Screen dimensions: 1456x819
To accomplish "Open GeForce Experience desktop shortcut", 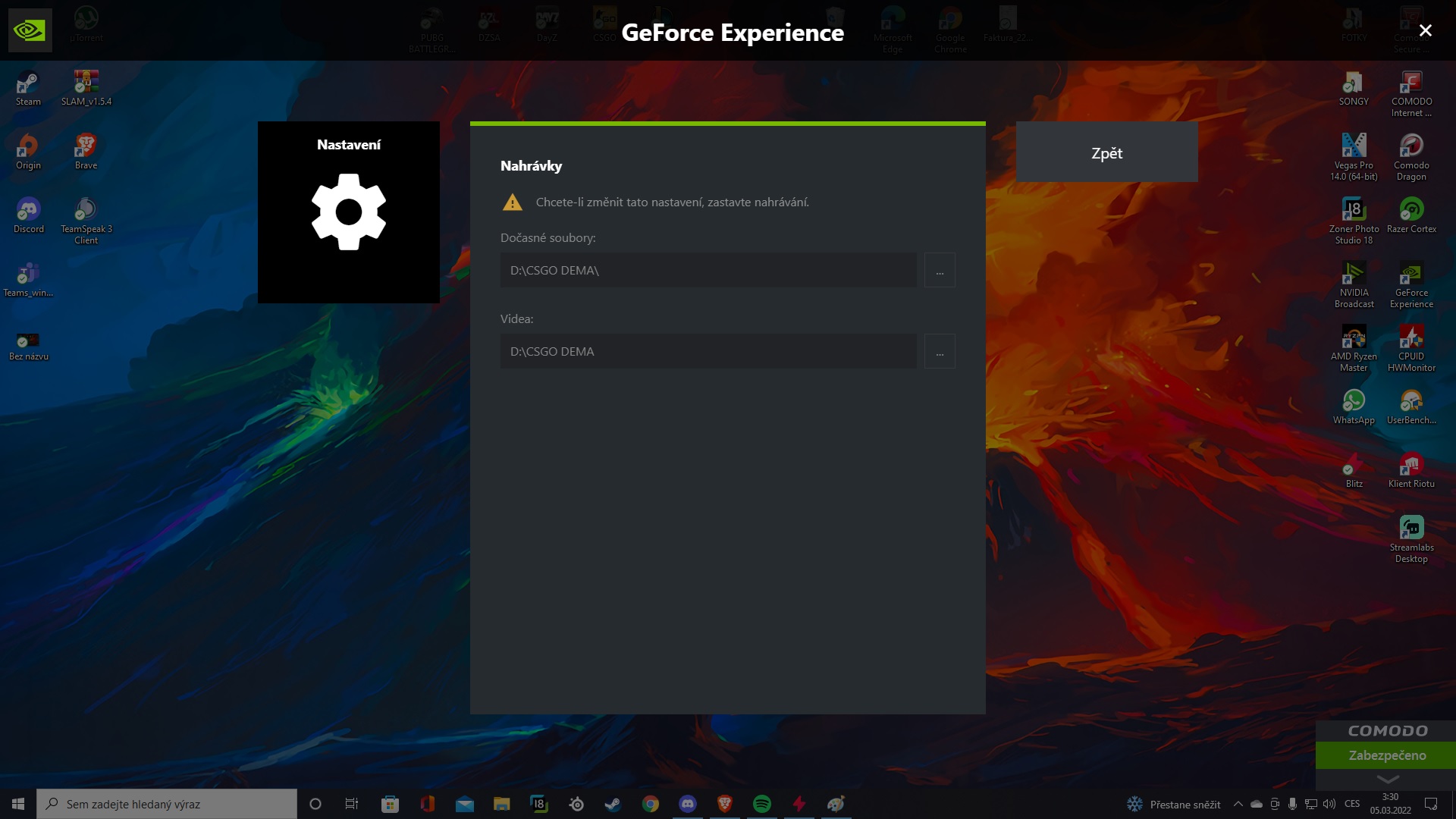I will 1411,284.
